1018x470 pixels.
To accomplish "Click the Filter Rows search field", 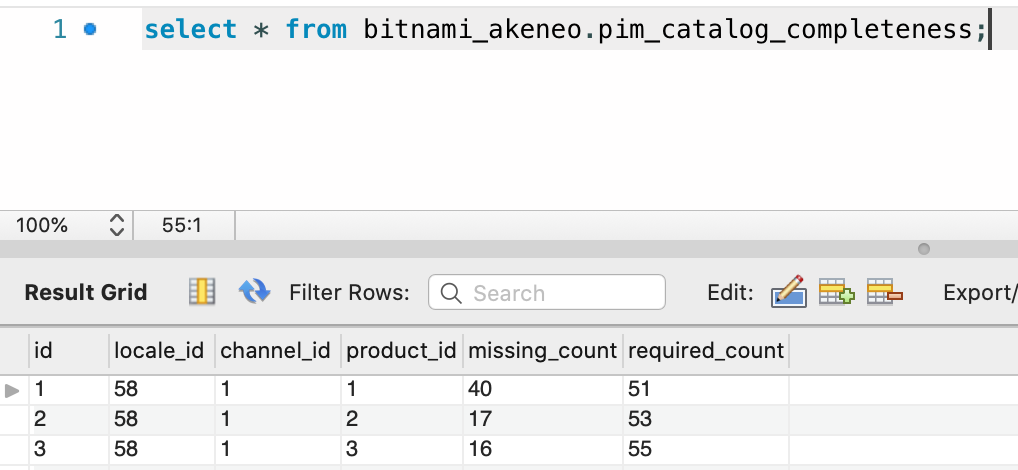I will point(547,292).
